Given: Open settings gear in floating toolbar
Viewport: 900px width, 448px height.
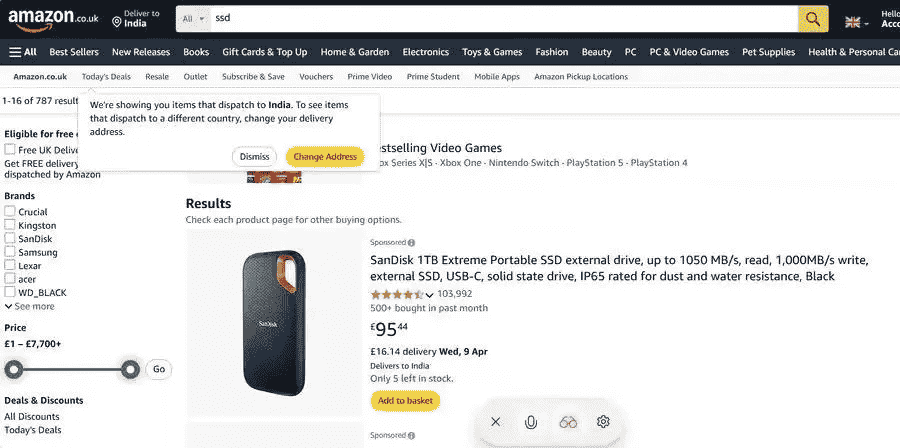Looking at the screenshot, I should pos(603,422).
